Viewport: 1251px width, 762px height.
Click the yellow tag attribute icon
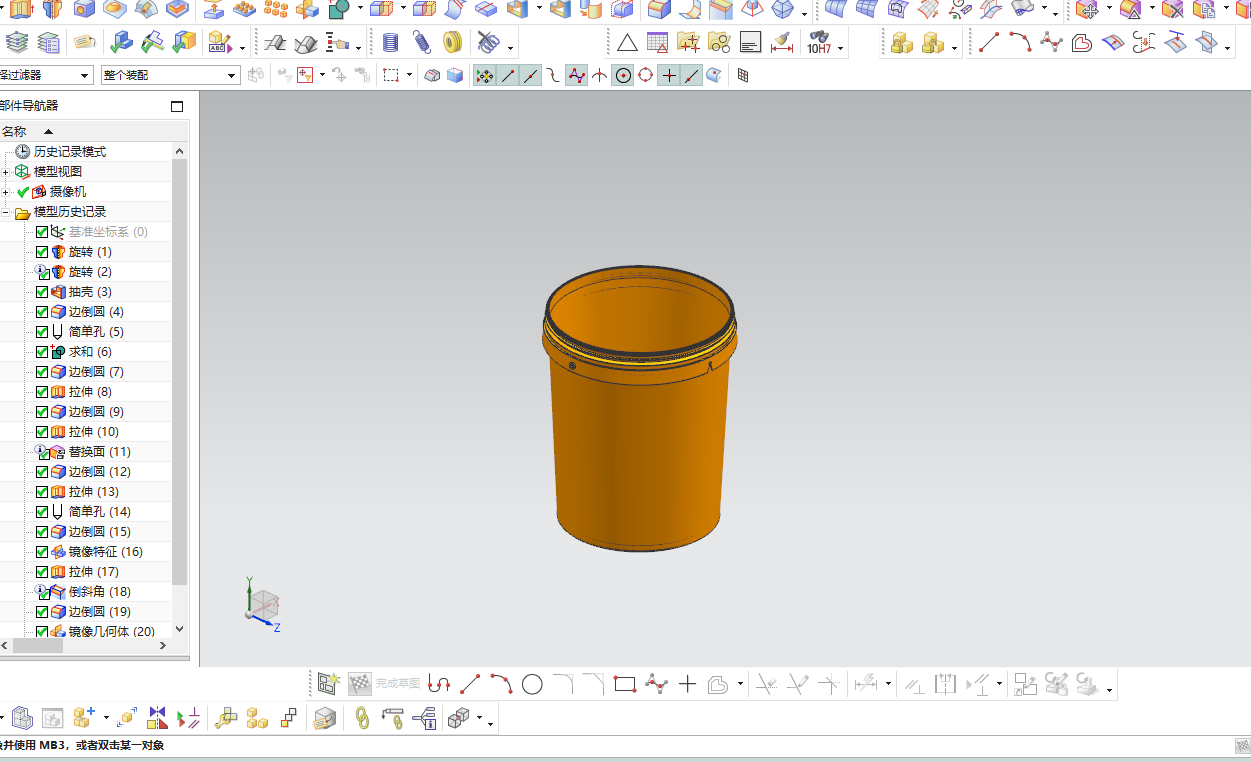pos(85,43)
